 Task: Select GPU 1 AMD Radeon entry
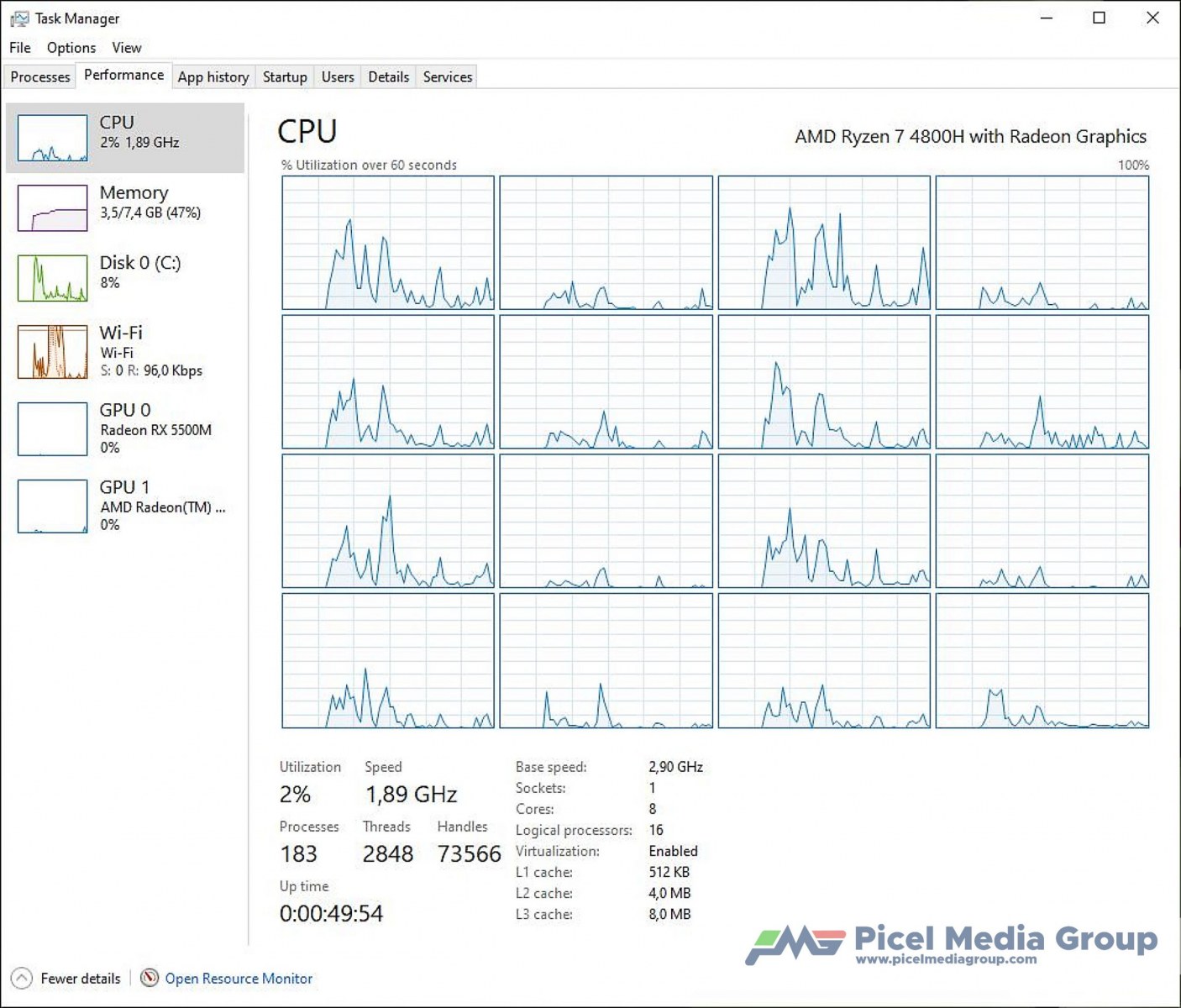(x=124, y=506)
